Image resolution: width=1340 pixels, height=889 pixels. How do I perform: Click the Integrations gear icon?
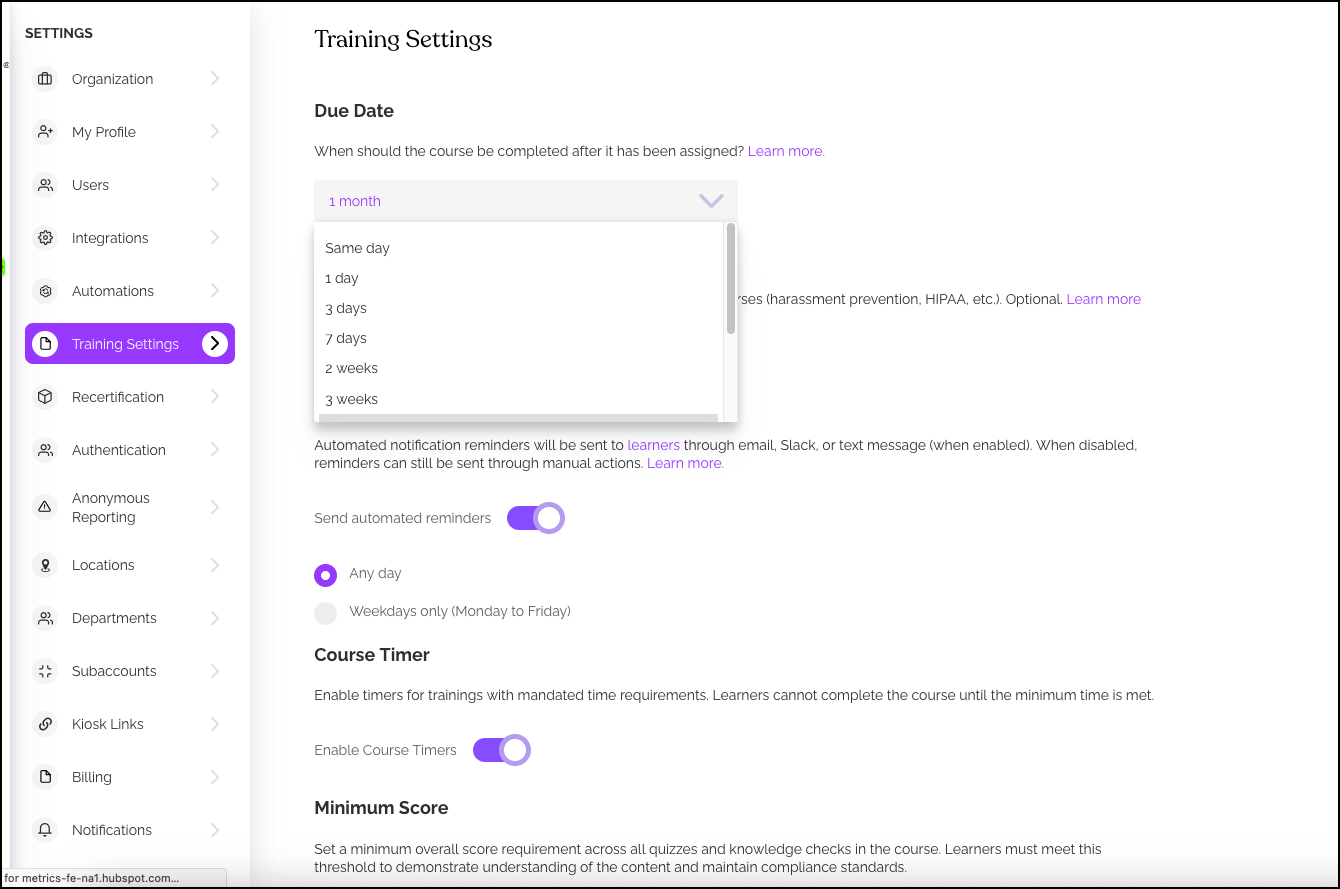point(45,238)
